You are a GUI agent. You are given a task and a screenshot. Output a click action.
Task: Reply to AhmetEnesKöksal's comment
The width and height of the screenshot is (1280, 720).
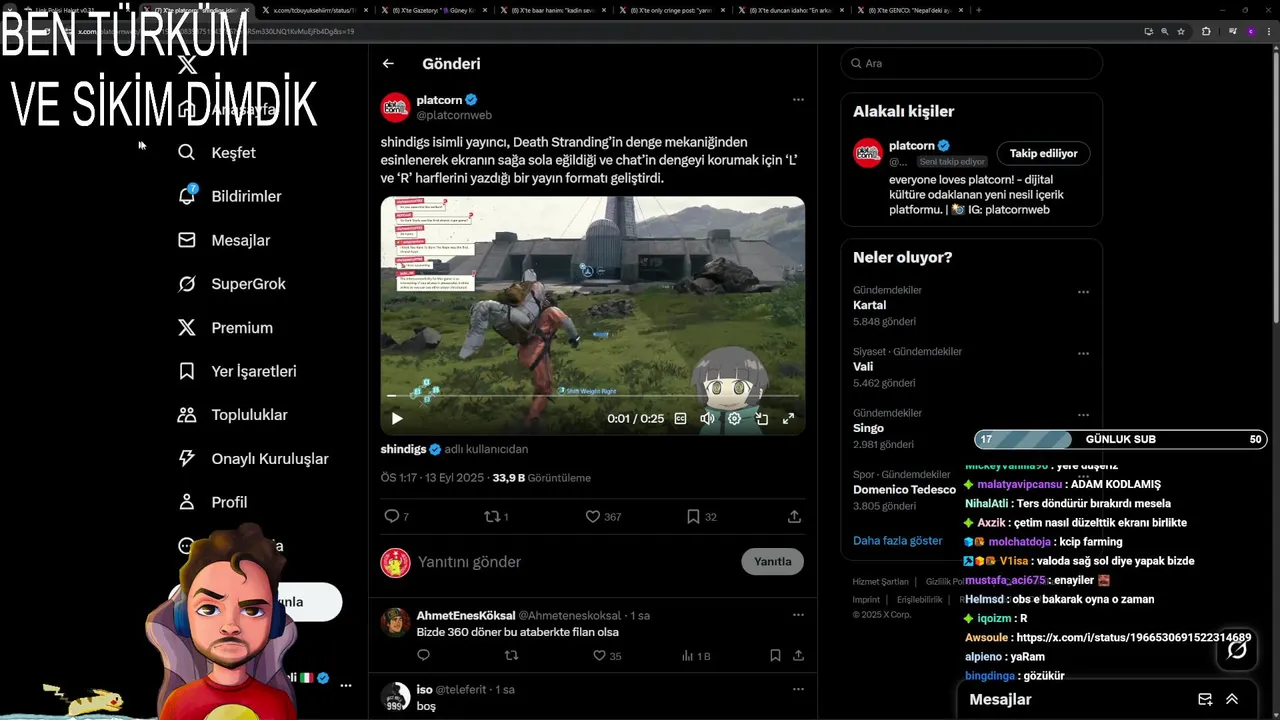[423, 656]
